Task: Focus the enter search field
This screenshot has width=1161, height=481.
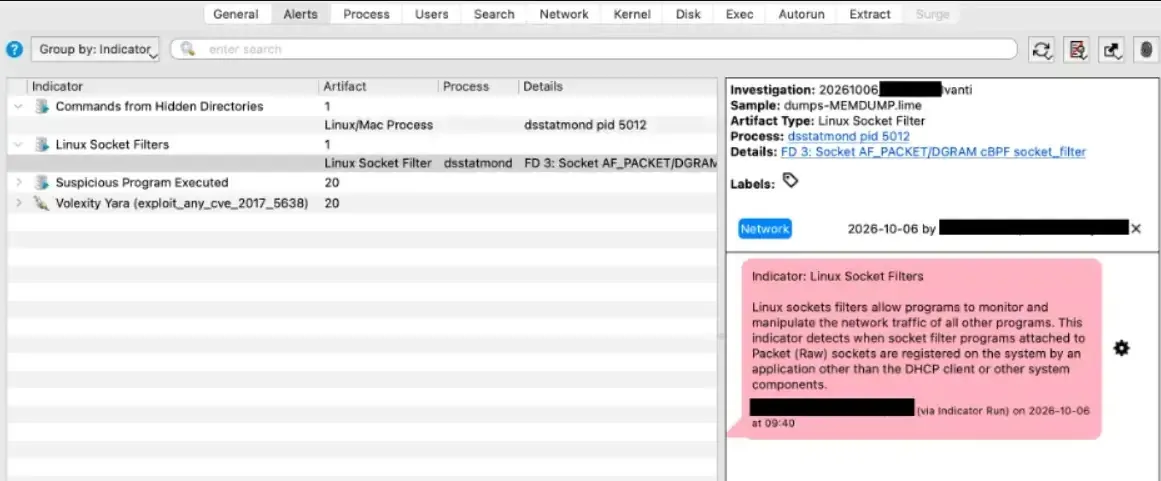Action: (594, 50)
